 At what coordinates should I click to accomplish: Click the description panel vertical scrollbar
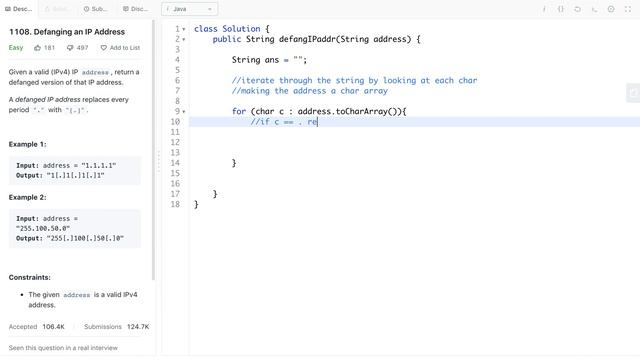pyautogui.click(x=153, y=150)
